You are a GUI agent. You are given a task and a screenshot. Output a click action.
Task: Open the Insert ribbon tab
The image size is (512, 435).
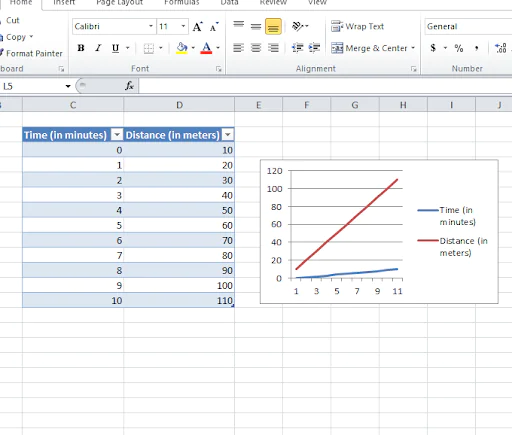pos(64,3)
